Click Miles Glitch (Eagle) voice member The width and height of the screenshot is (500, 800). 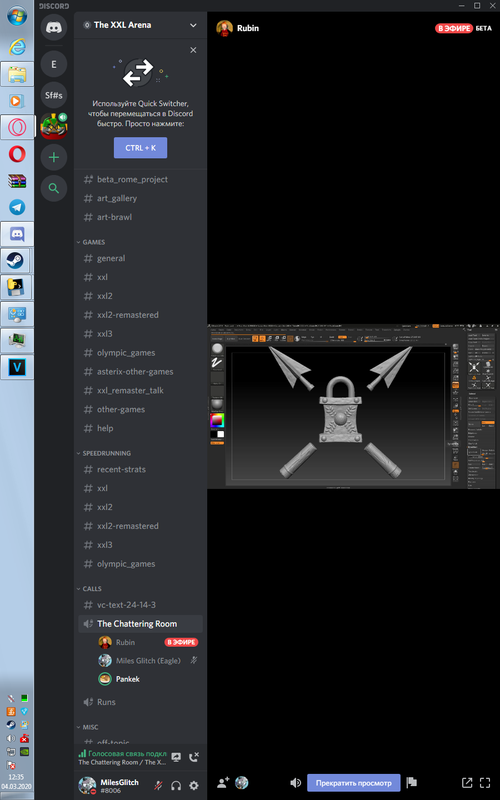pos(148,661)
